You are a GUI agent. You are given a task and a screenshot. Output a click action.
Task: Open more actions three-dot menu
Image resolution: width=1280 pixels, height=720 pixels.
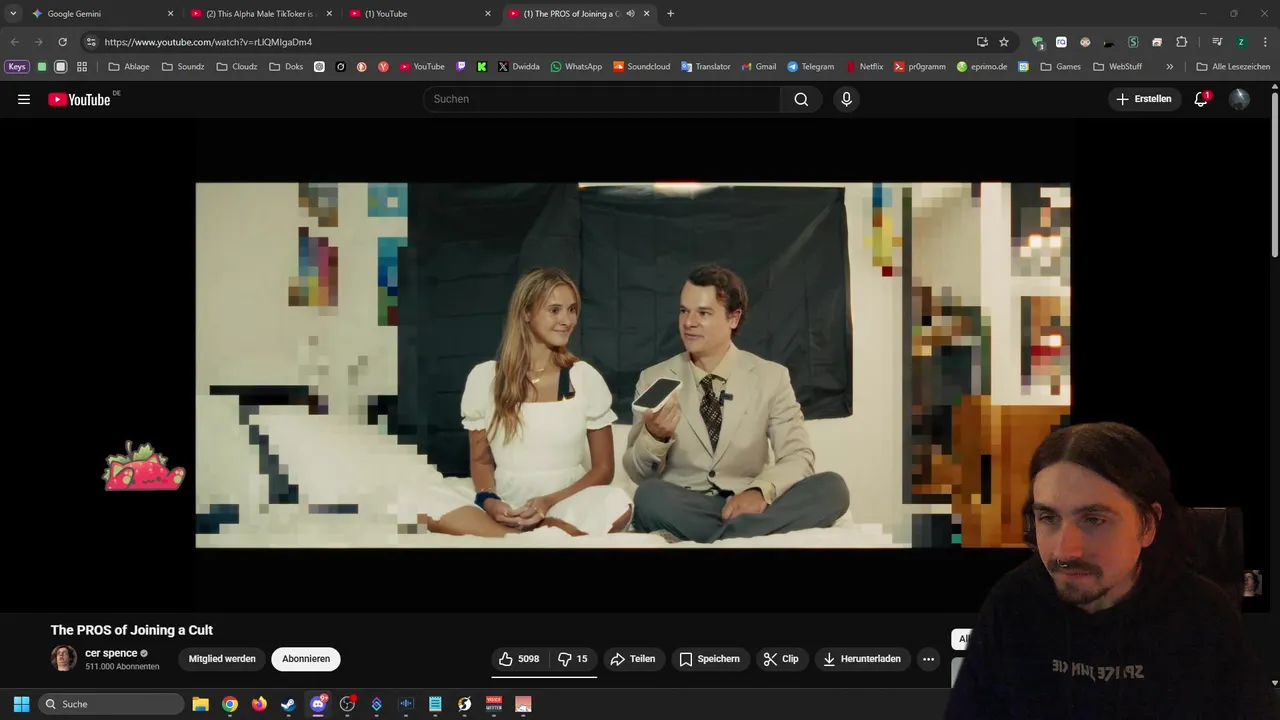[928, 659]
